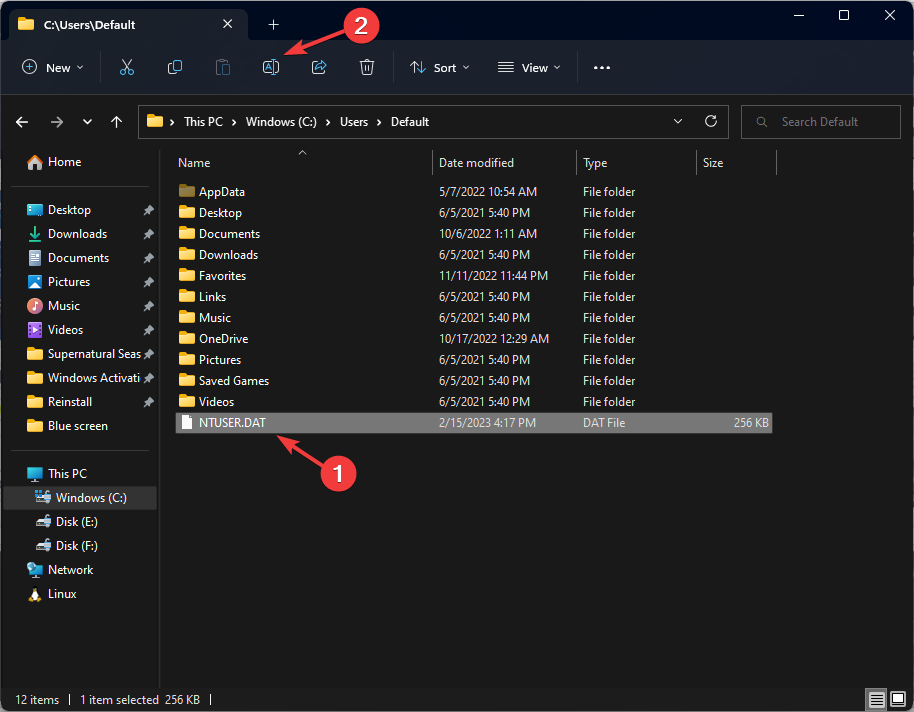Select Disk (E:) in the sidebar

[x=66, y=522]
